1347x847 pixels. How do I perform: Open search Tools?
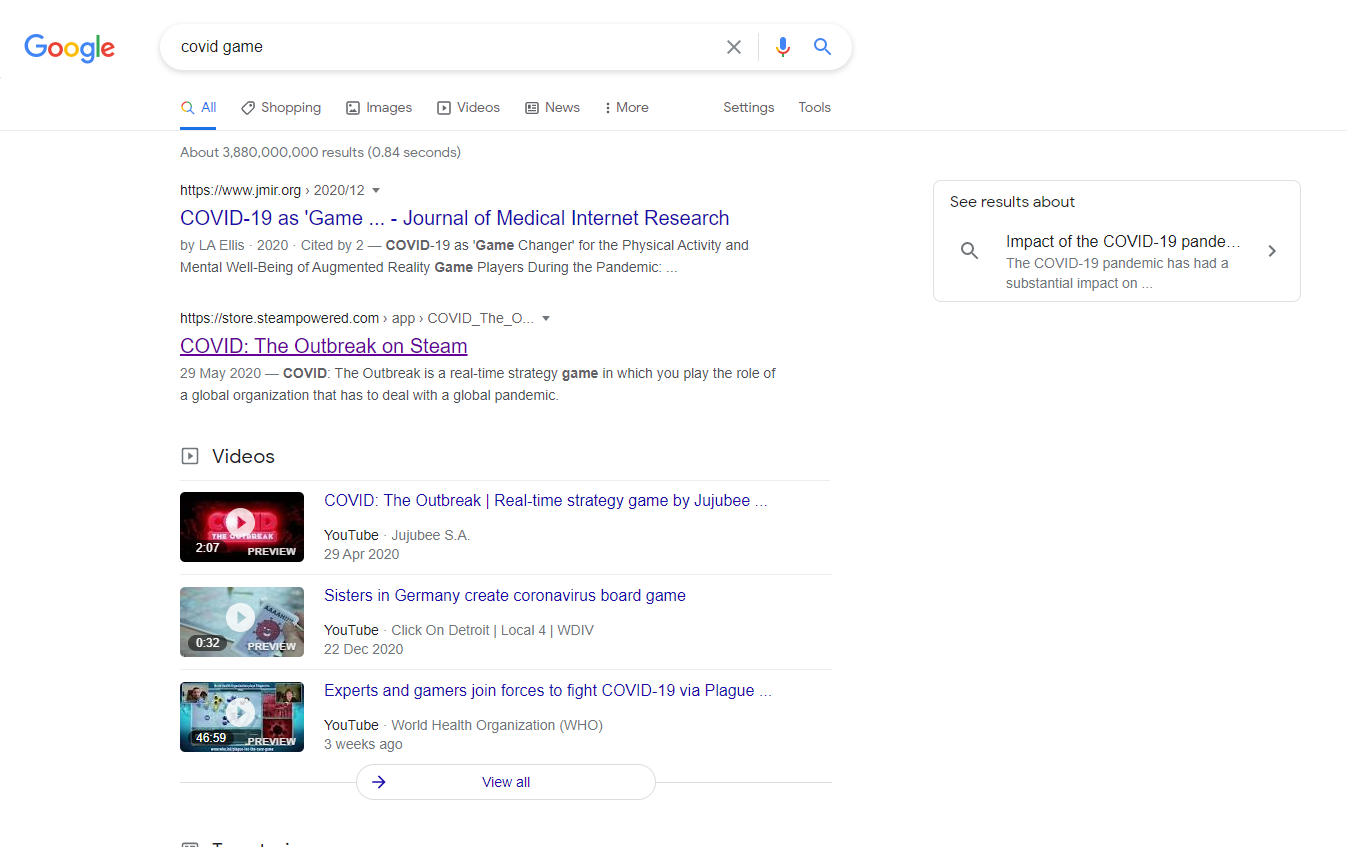pos(814,108)
